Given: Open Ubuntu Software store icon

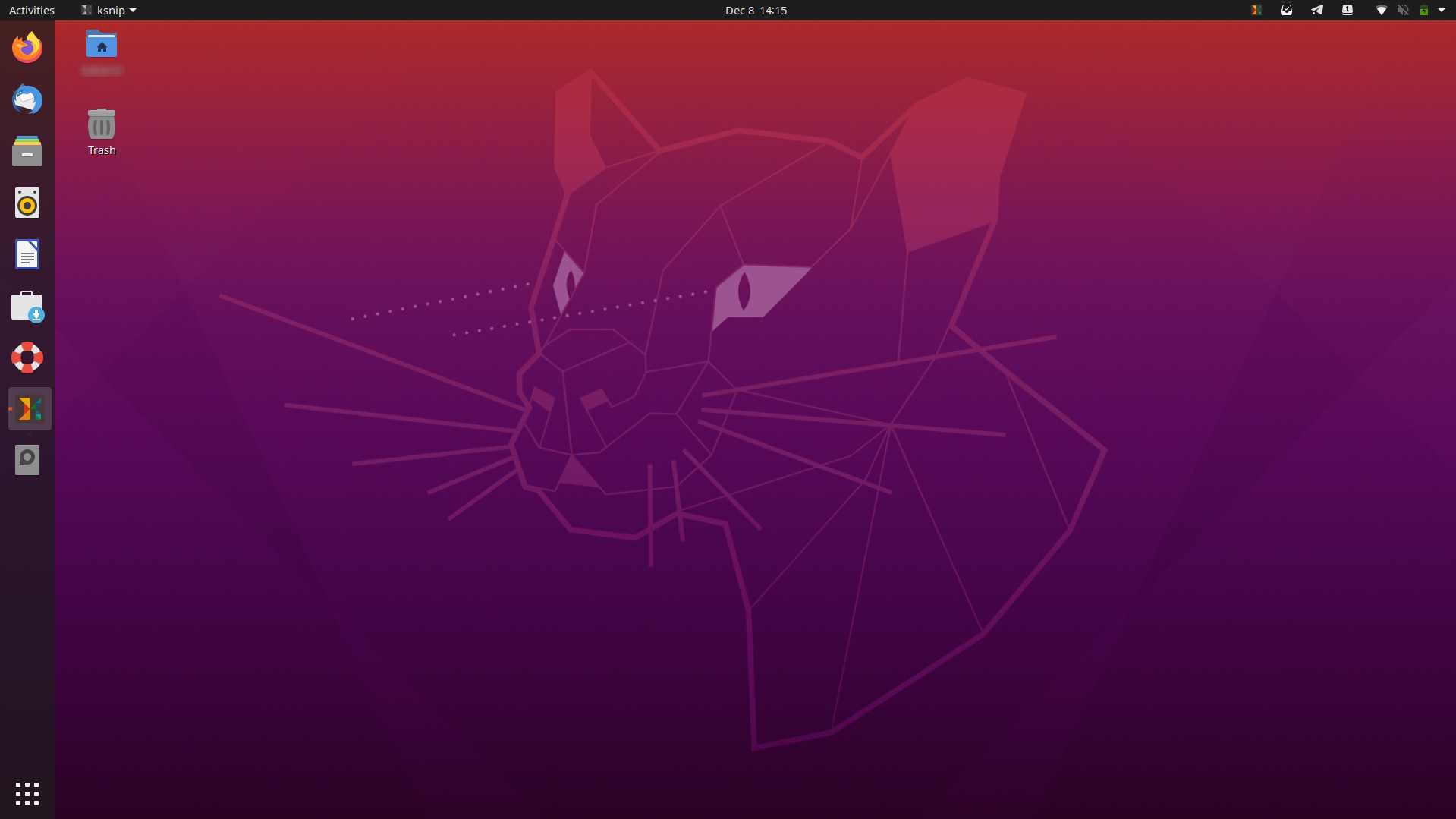Looking at the screenshot, I should point(27,306).
